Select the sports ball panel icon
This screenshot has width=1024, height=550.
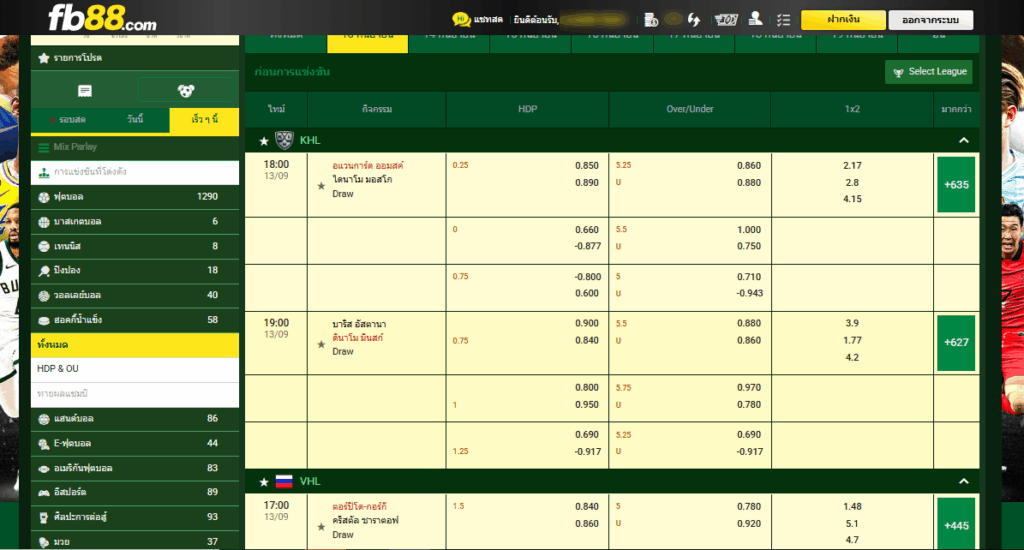[186, 91]
